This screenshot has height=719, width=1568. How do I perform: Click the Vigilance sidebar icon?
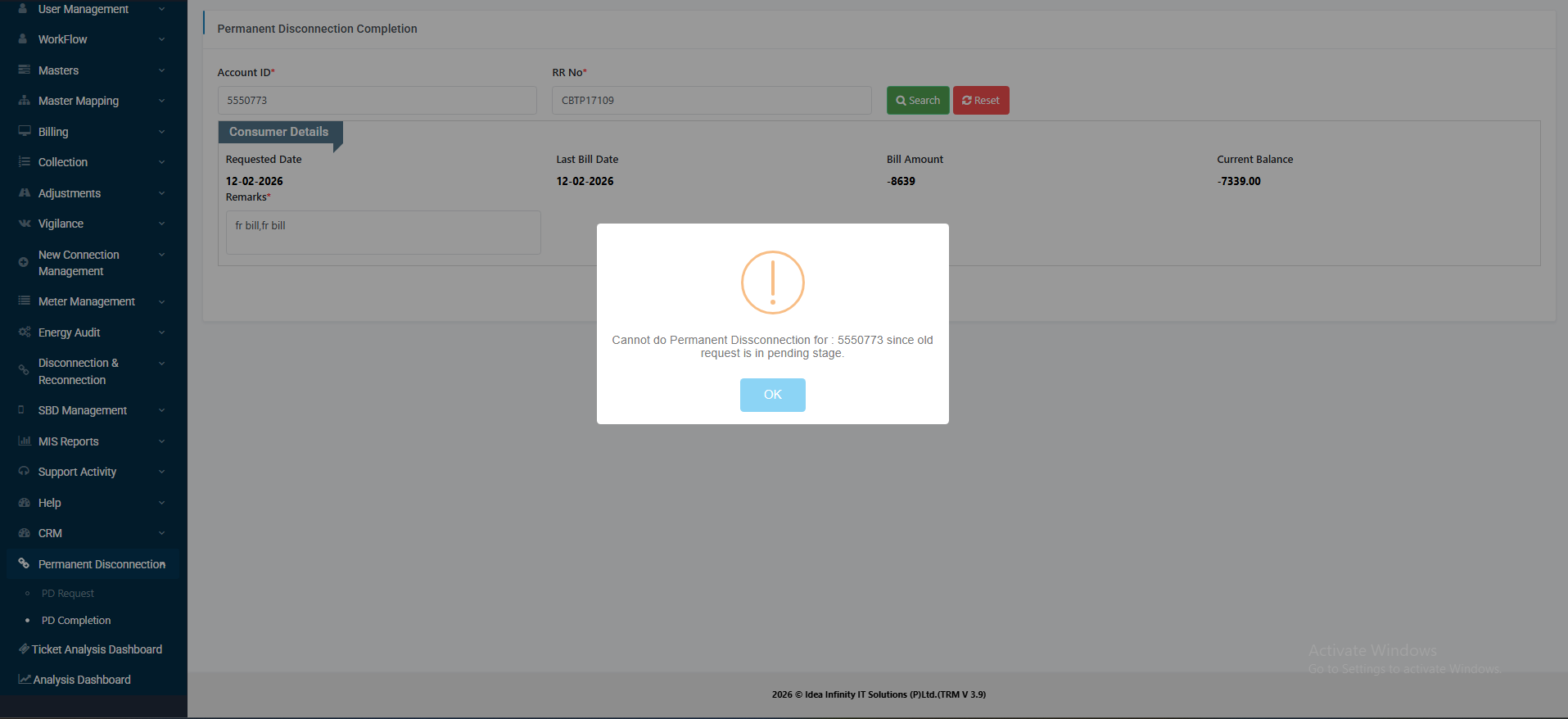click(x=24, y=223)
